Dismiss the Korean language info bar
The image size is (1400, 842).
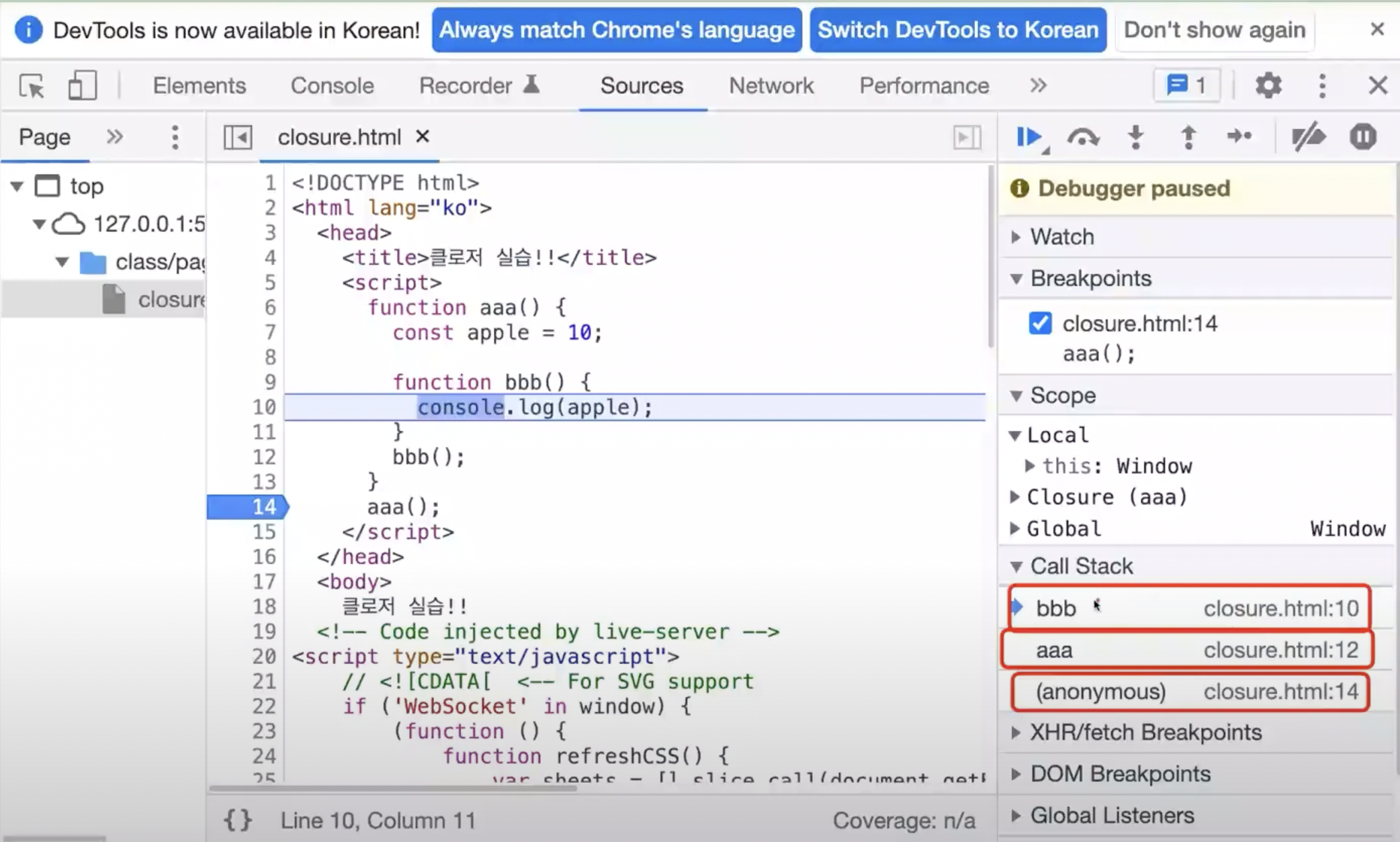pos(1377,30)
